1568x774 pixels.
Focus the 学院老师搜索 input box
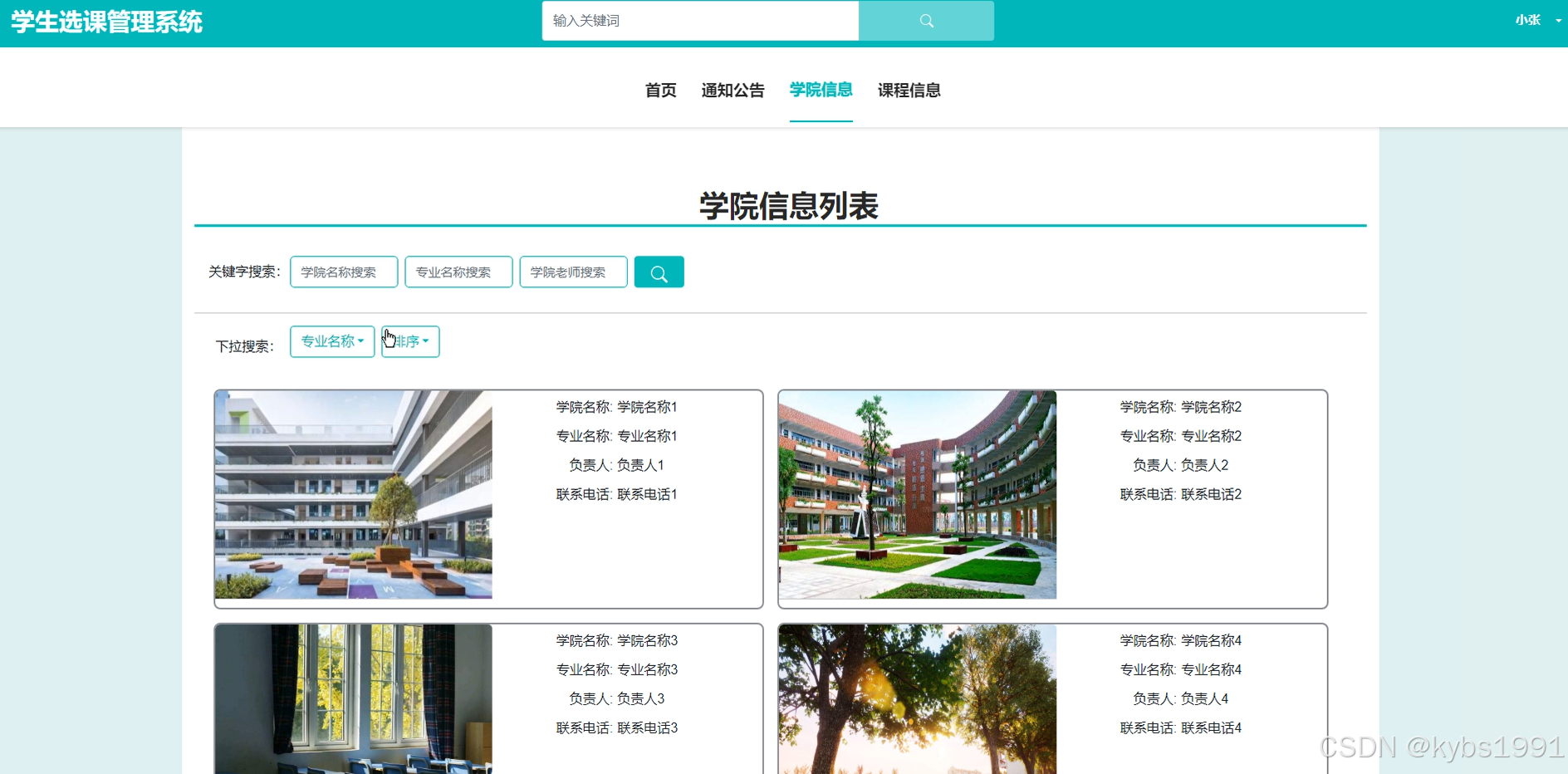(573, 272)
